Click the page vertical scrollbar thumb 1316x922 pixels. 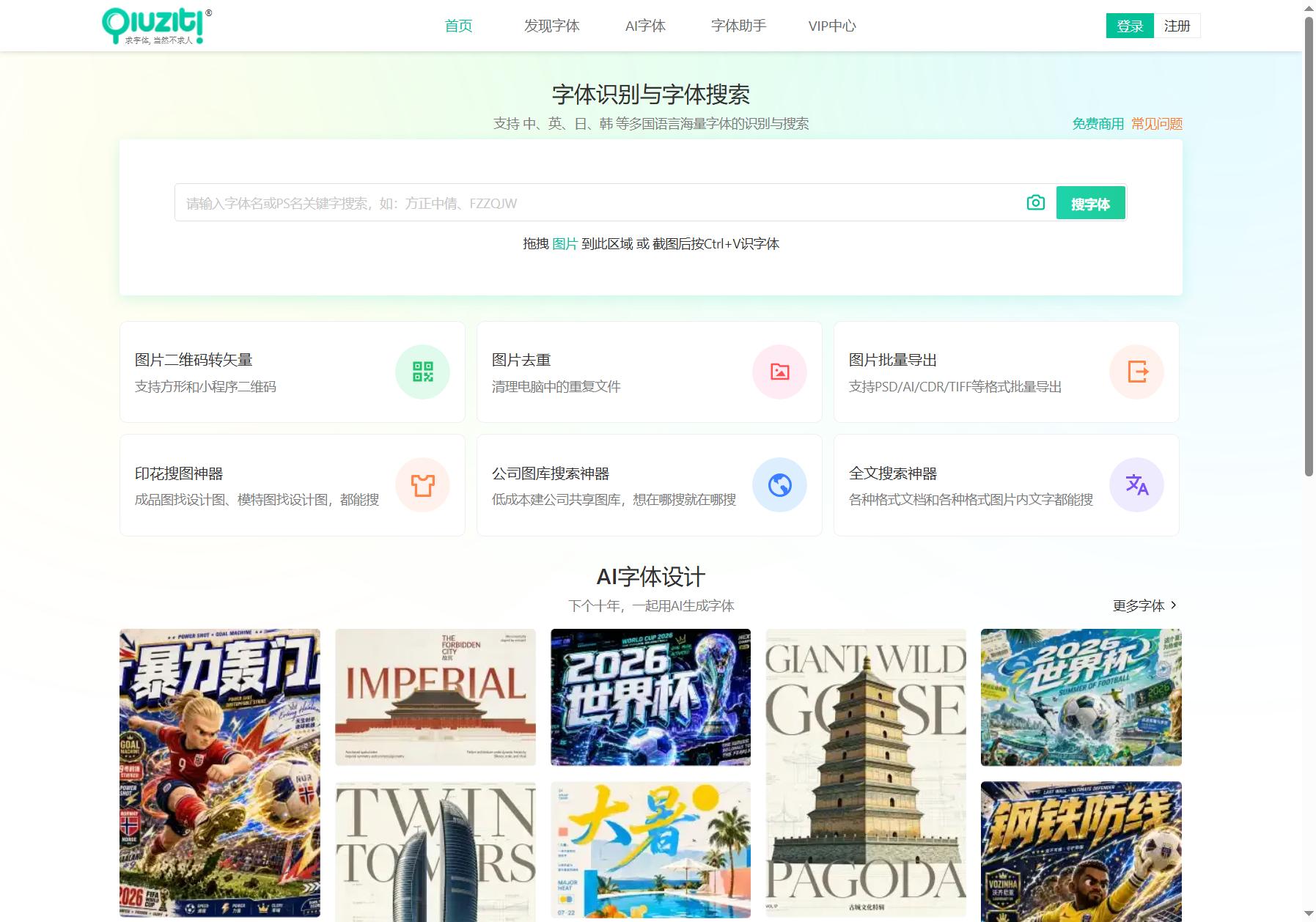1309,247
